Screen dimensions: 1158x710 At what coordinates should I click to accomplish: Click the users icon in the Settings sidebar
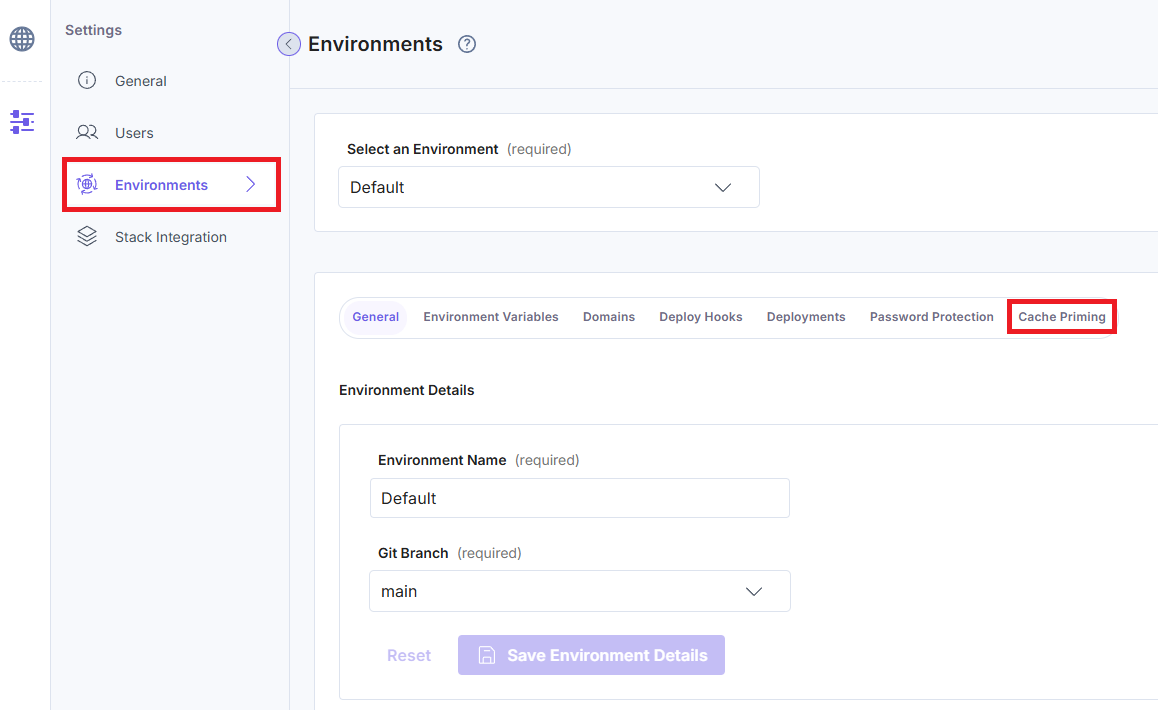pos(86,132)
